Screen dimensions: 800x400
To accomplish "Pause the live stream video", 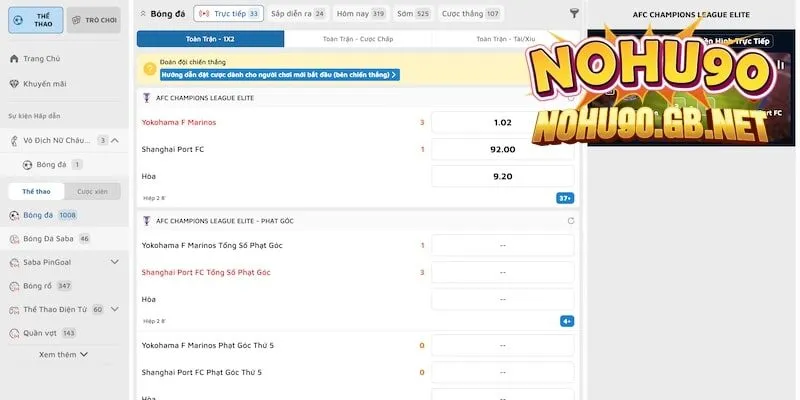I will [x=780, y=65].
